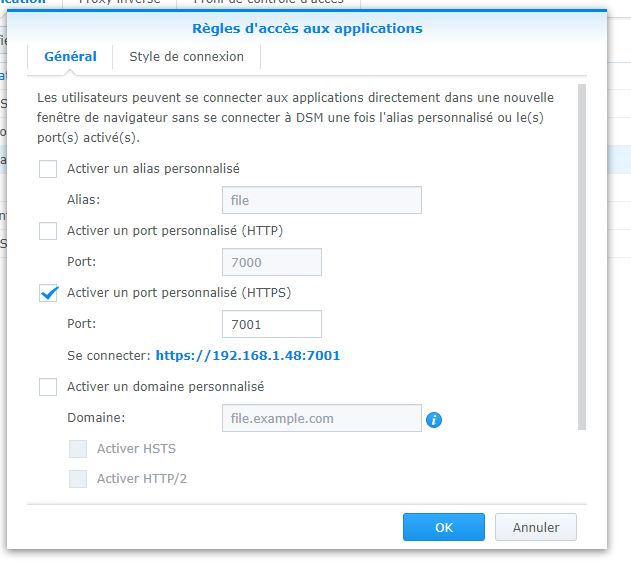This screenshot has height=563, width=631.
Task: Click the dialog title Règles d'accès aux applications
Action: (x=307, y=29)
